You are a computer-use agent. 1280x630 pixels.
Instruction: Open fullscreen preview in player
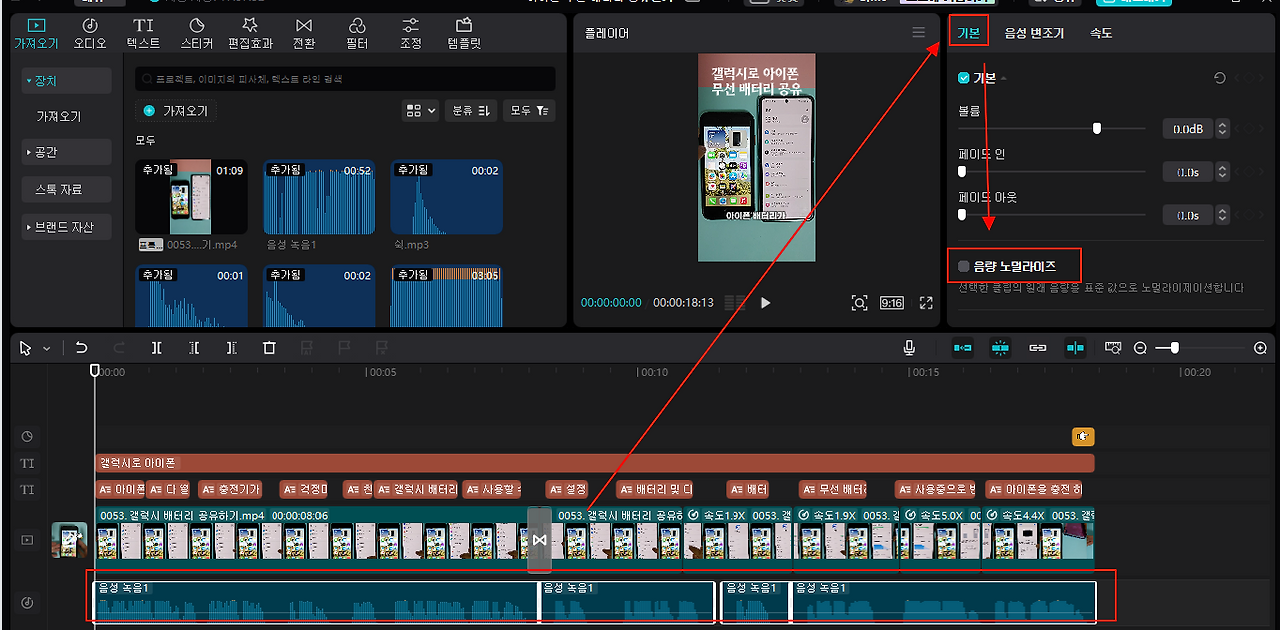click(926, 302)
